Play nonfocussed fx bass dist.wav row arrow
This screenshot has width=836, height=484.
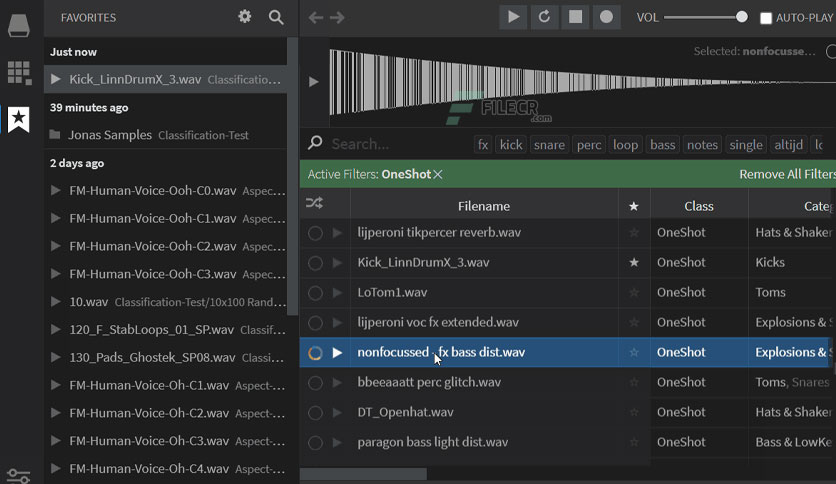pyautogui.click(x=337, y=352)
